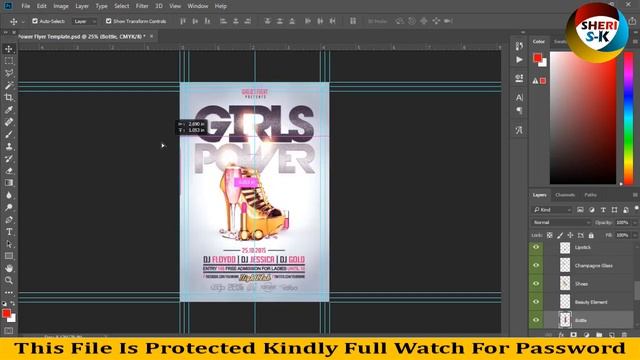Image resolution: width=640 pixels, height=360 pixels.
Task: Hide the Shoes layer
Action: pos(536,284)
